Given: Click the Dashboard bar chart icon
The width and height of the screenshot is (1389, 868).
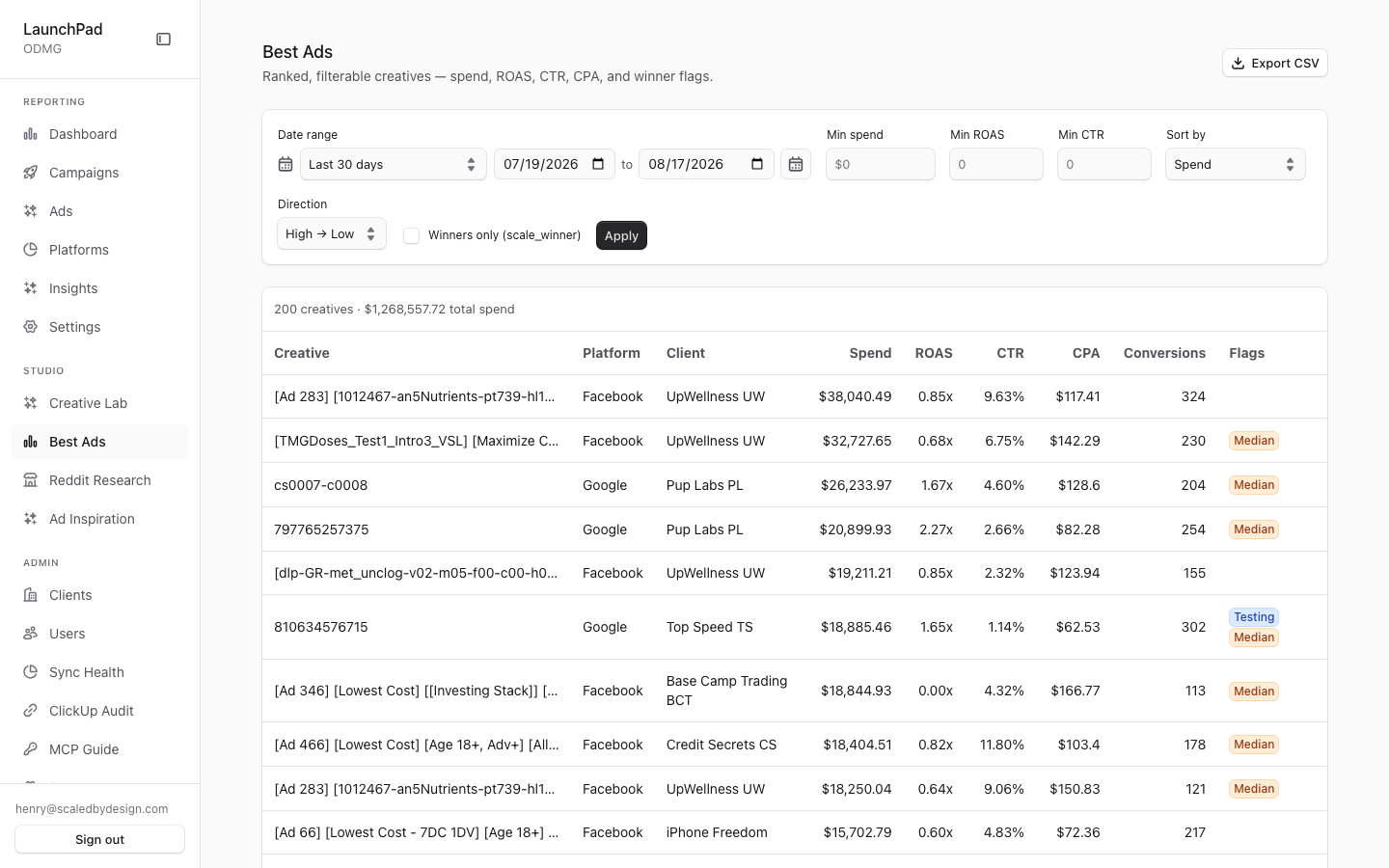Looking at the screenshot, I should (x=31, y=134).
